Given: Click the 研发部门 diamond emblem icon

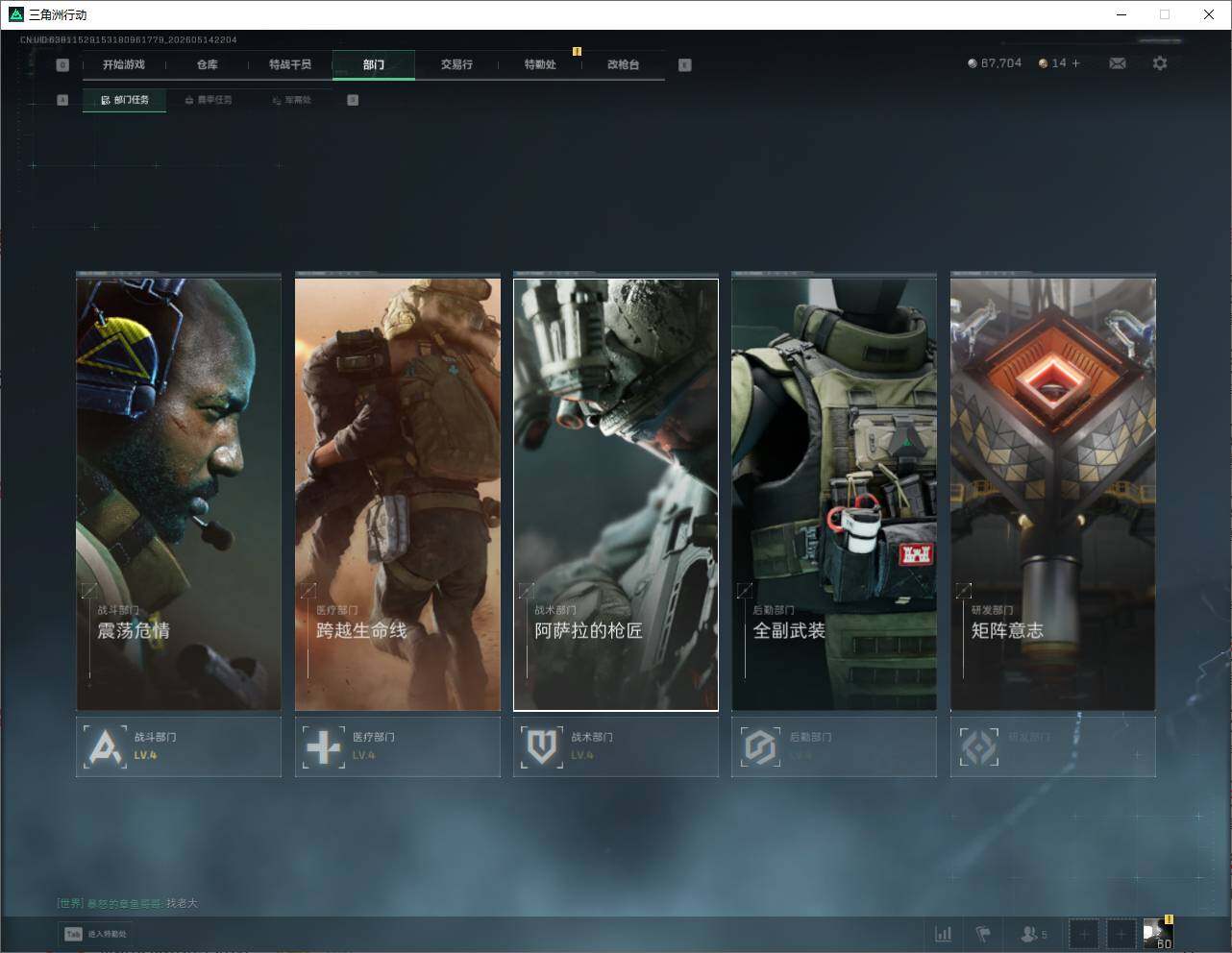Looking at the screenshot, I should pyautogui.click(x=979, y=746).
